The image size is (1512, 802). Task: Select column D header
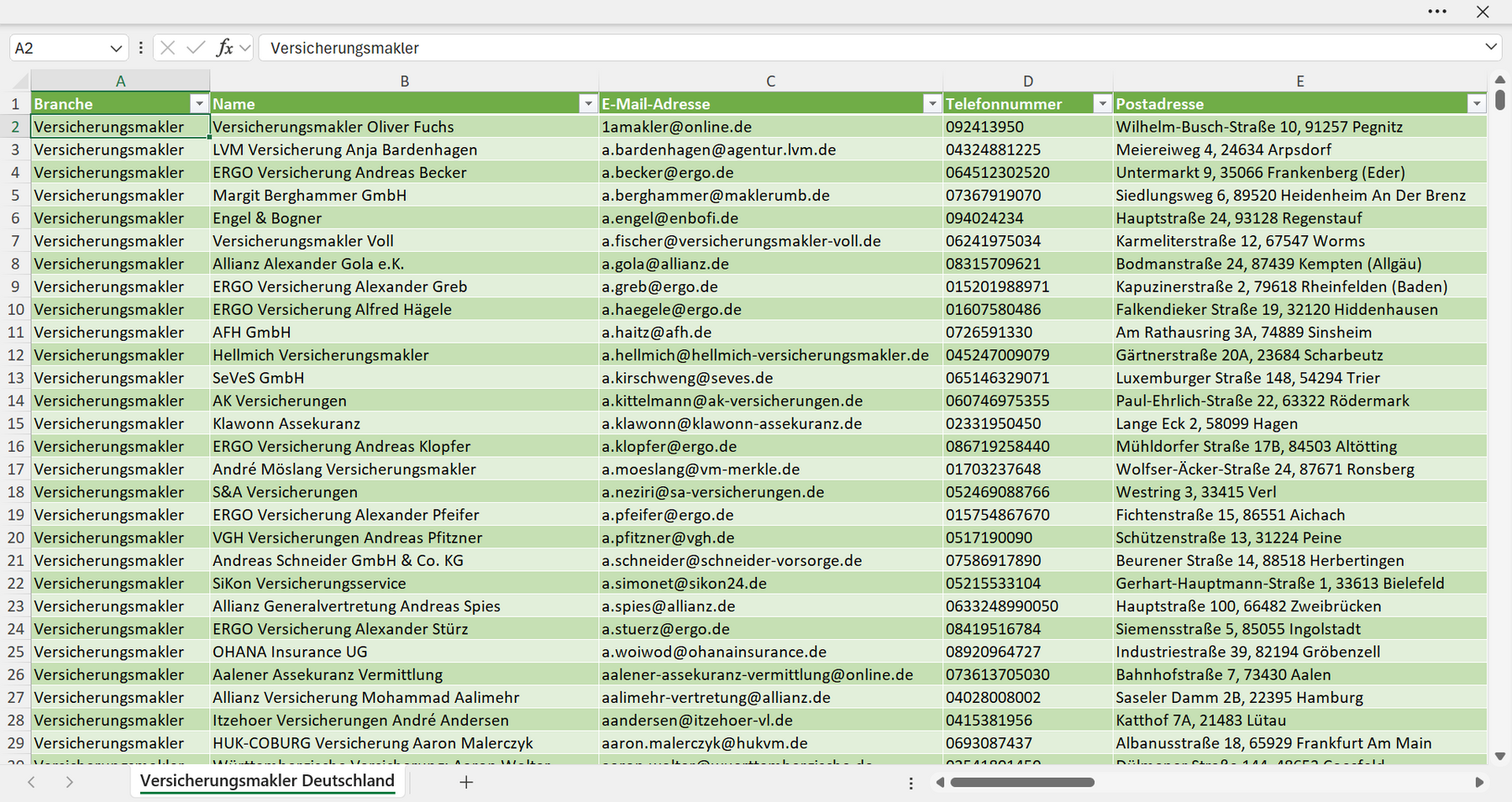coord(1027,81)
